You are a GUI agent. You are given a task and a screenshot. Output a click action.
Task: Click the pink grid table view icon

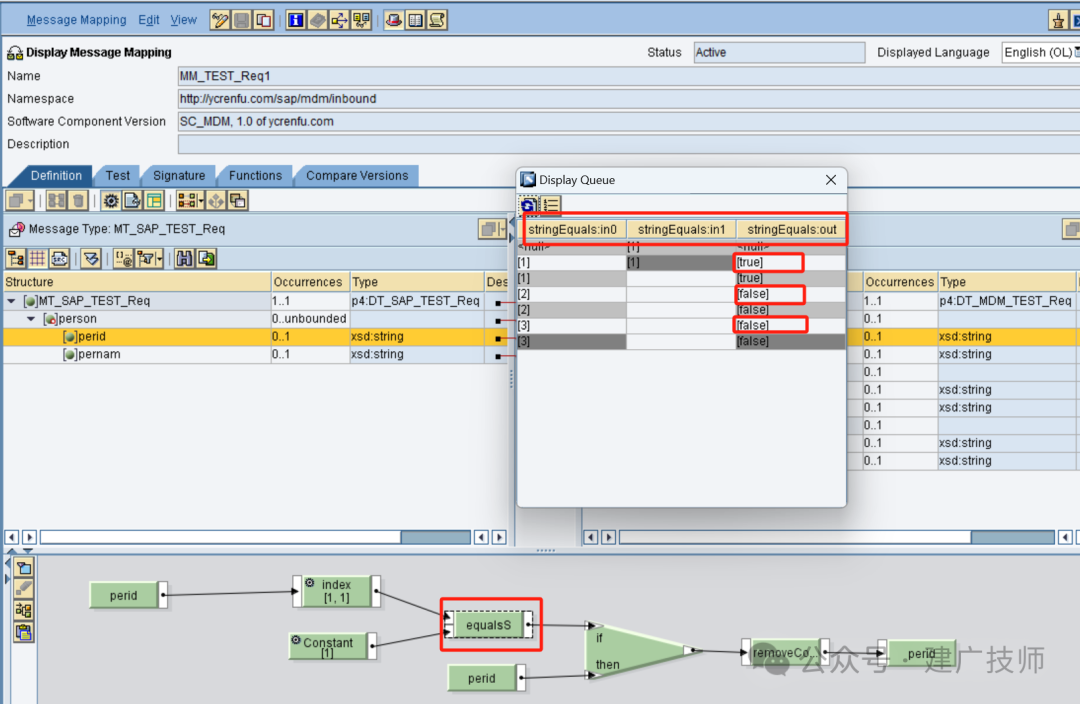(37, 258)
